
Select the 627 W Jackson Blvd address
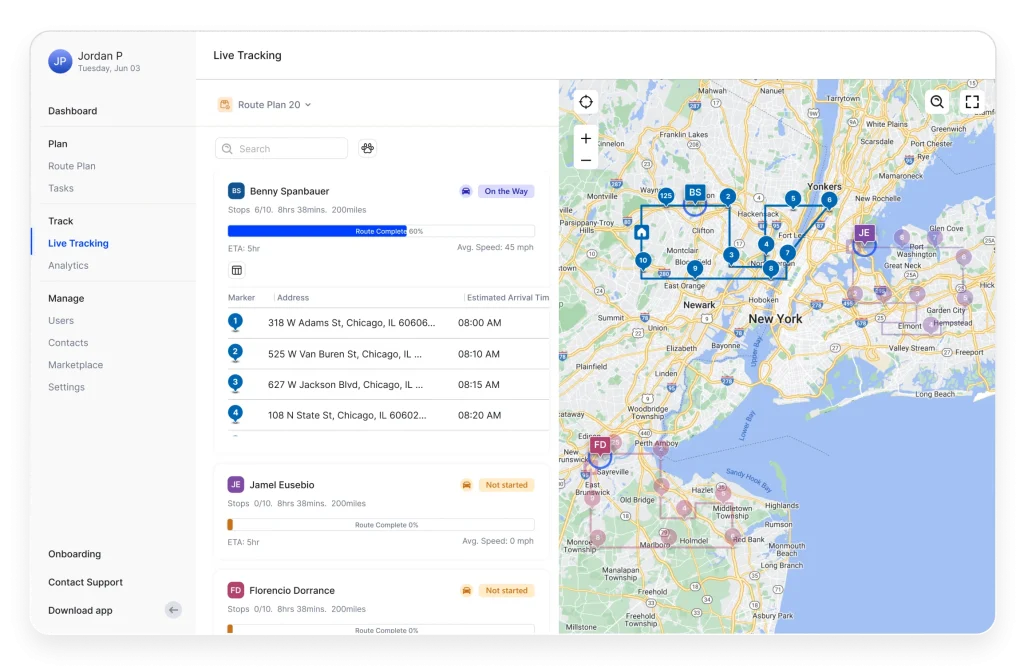click(345, 385)
